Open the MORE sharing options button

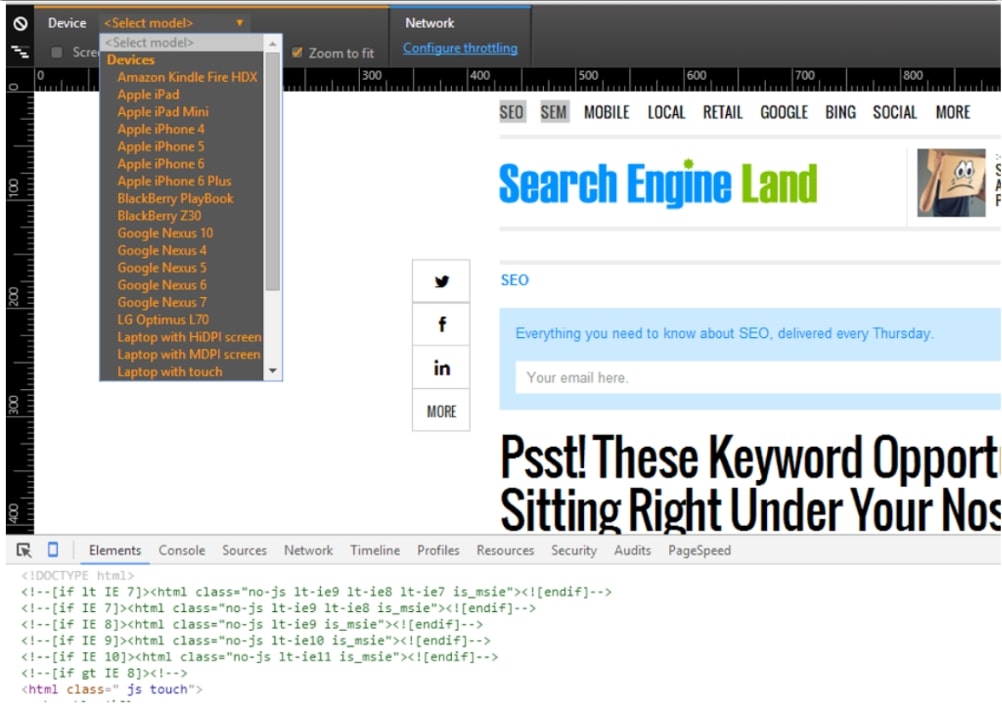point(441,411)
